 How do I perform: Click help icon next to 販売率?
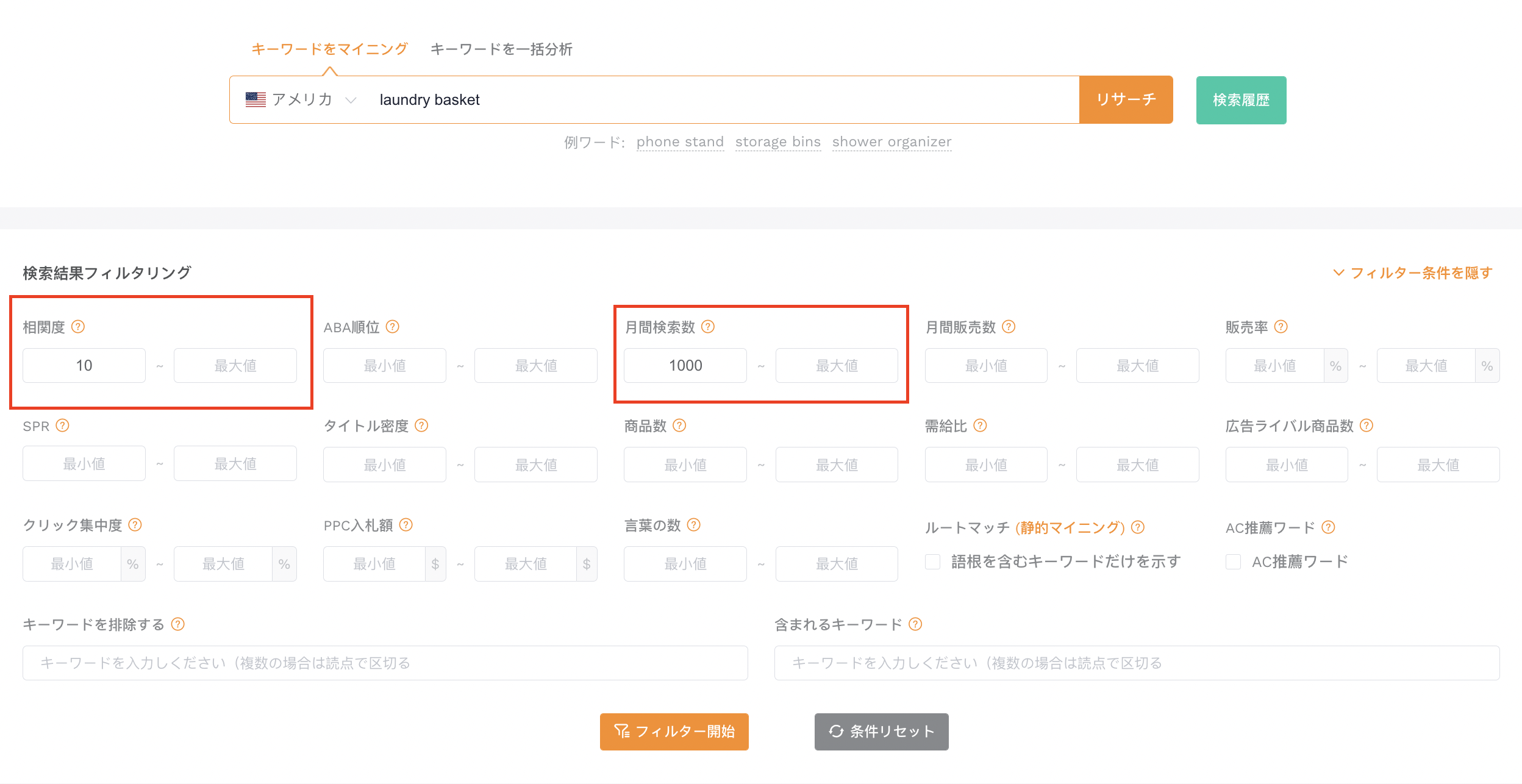coord(1281,327)
